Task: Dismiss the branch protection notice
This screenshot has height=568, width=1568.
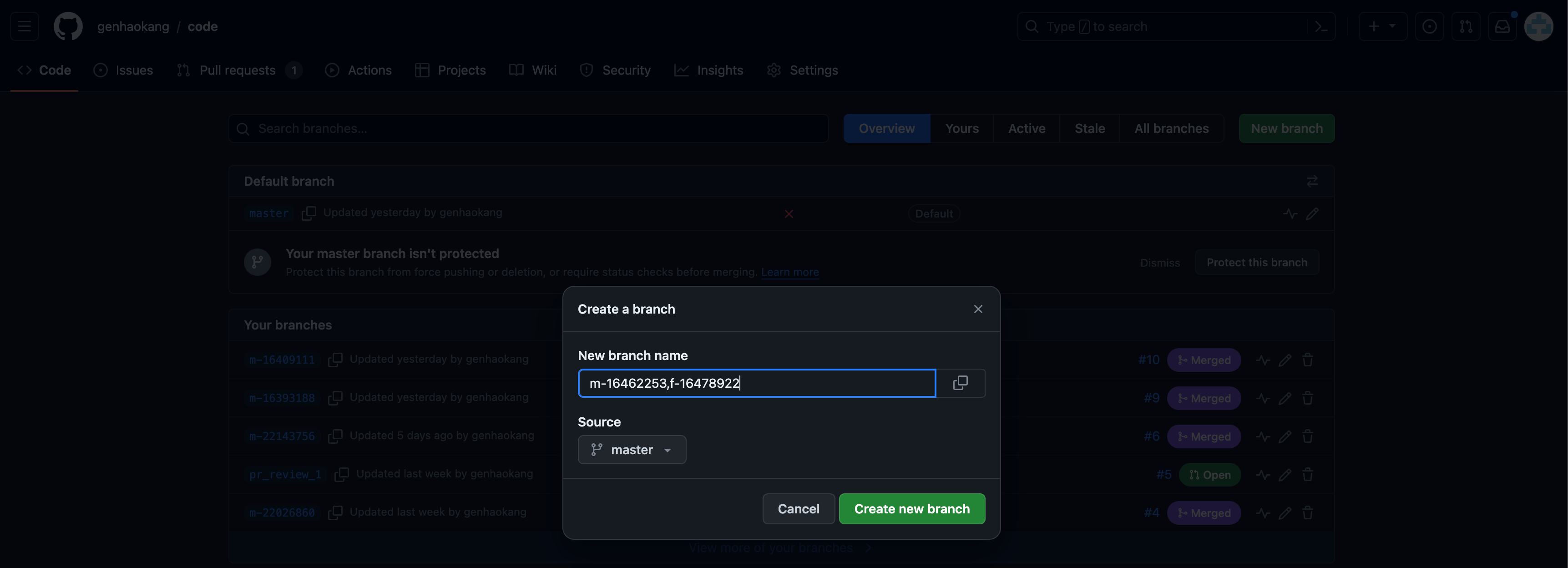Action: [x=1159, y=263]
